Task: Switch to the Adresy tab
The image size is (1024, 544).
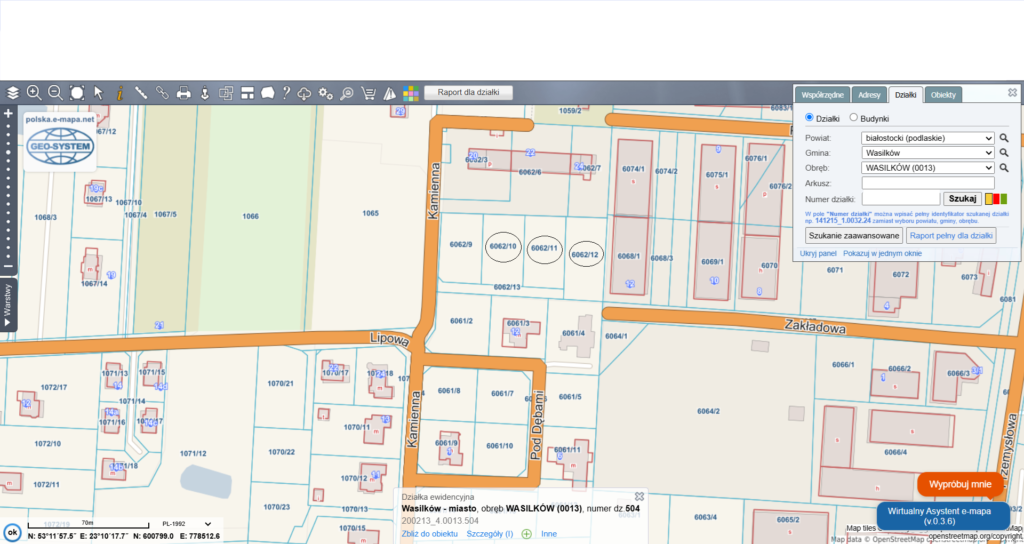Action: pyautogui.click(x=870, y=95)
